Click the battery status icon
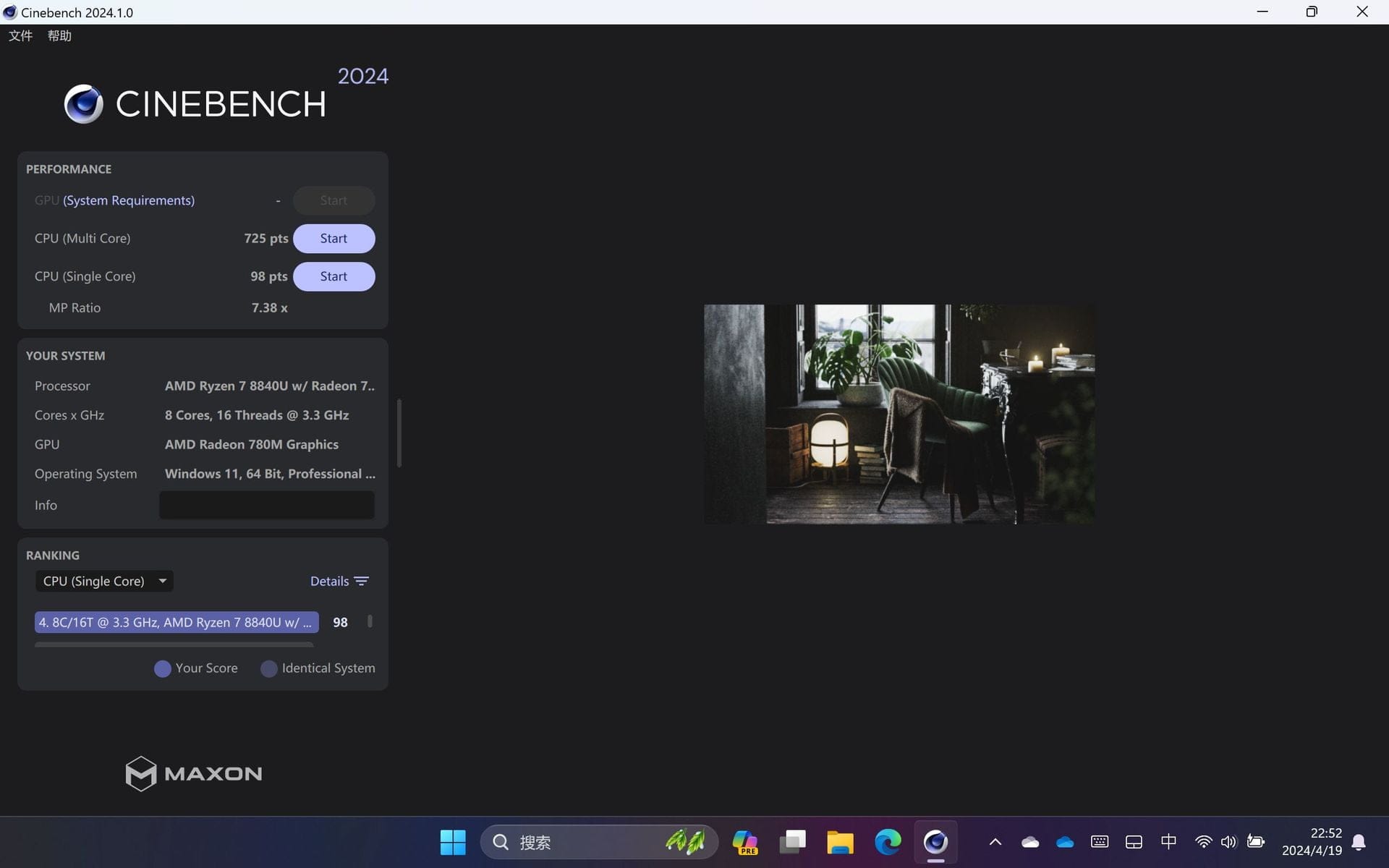1389x868 pixels. click(1255, 842)
